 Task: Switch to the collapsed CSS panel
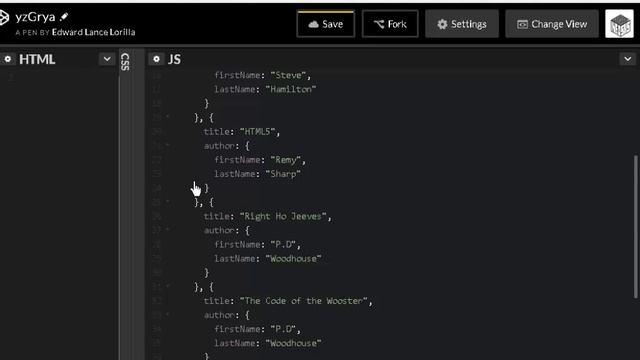[125, 62]
